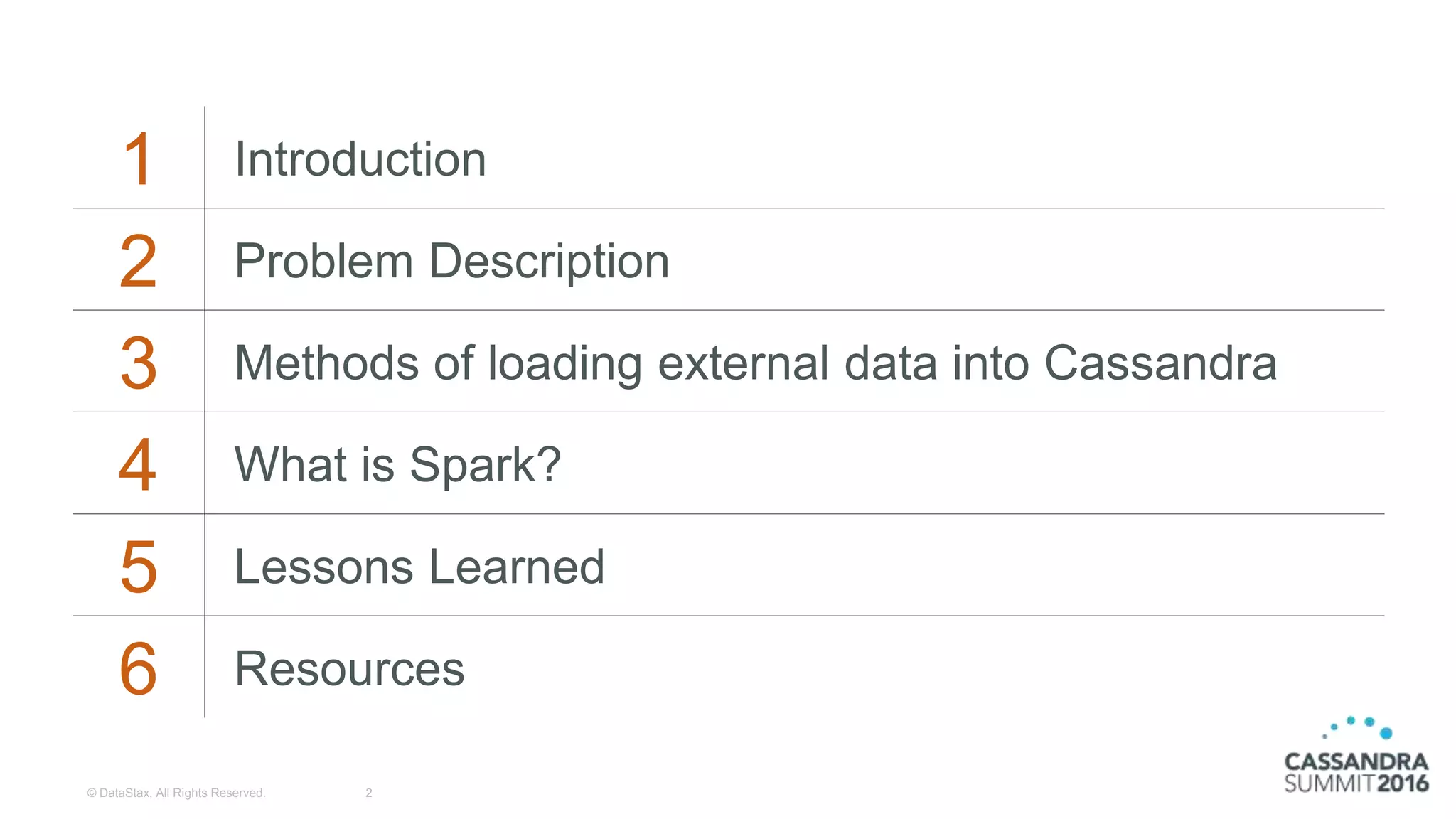Viewport: 1456px width, 819px height.
Task: Click the word Cassandra in item three
Action: pos(1160,363)
